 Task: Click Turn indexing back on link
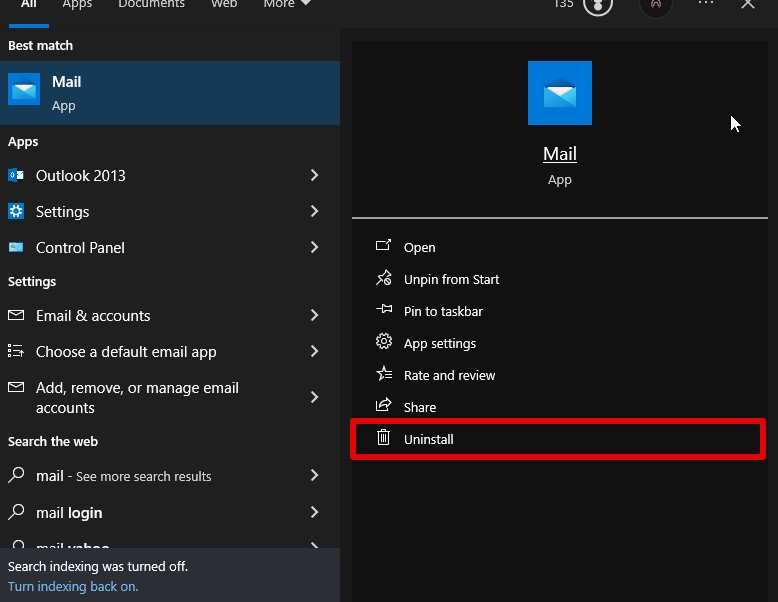coord(73,586)
